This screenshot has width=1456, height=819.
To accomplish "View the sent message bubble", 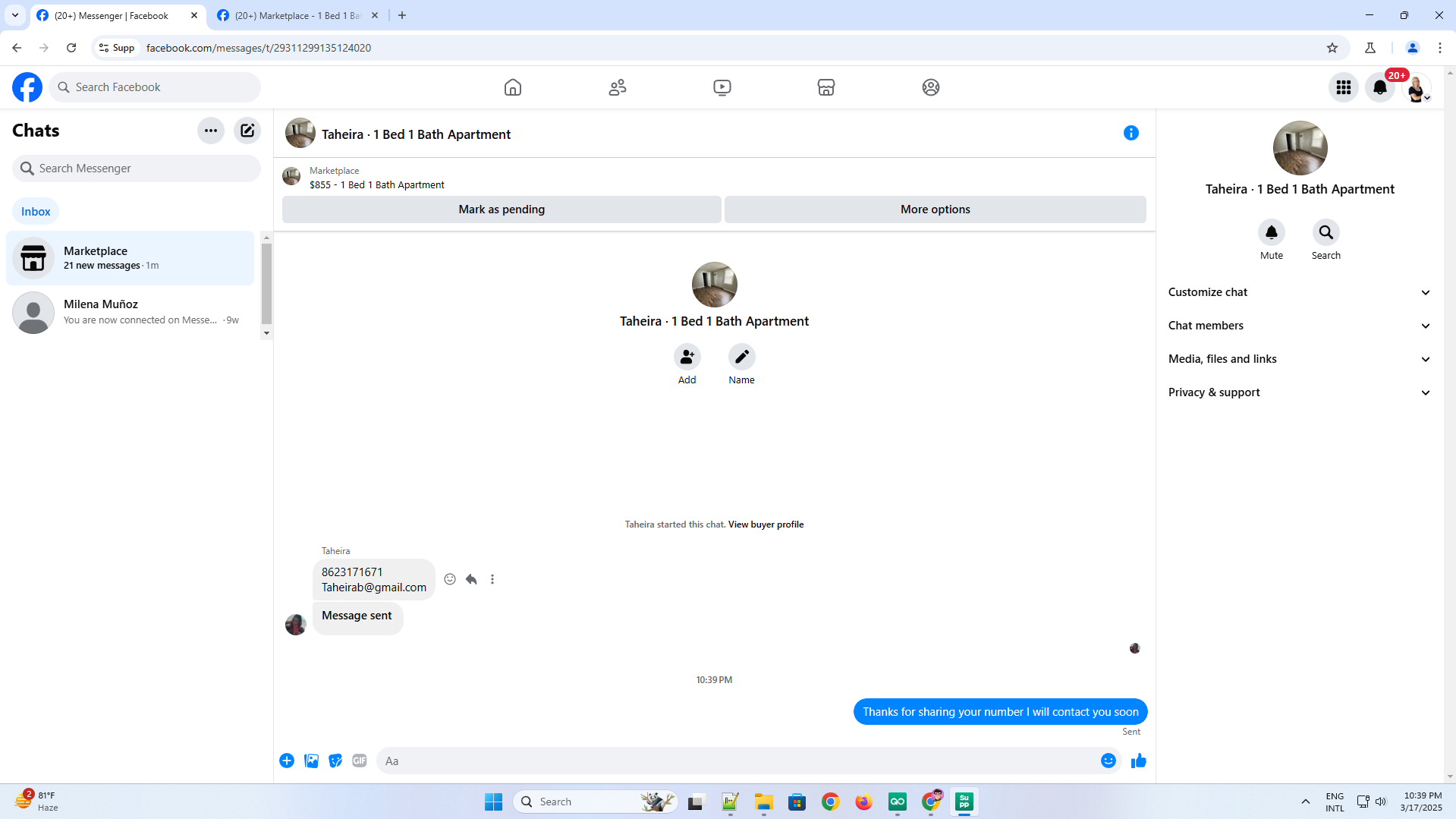I will (1000, 712).
